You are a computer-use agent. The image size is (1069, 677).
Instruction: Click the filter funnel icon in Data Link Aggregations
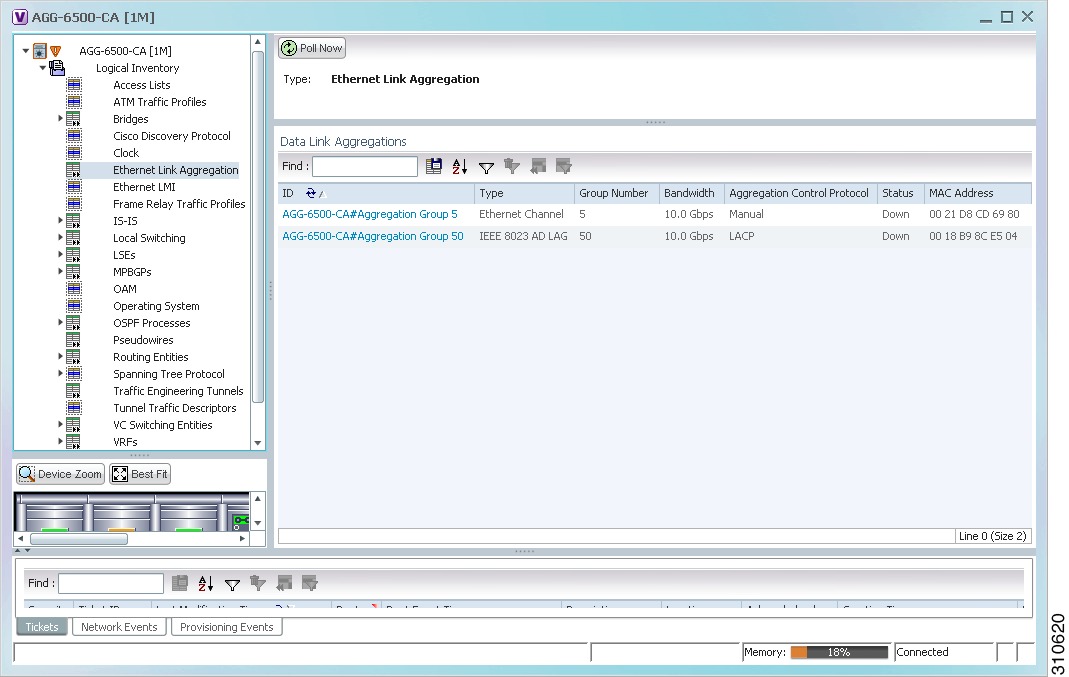(x=486, y=167)
